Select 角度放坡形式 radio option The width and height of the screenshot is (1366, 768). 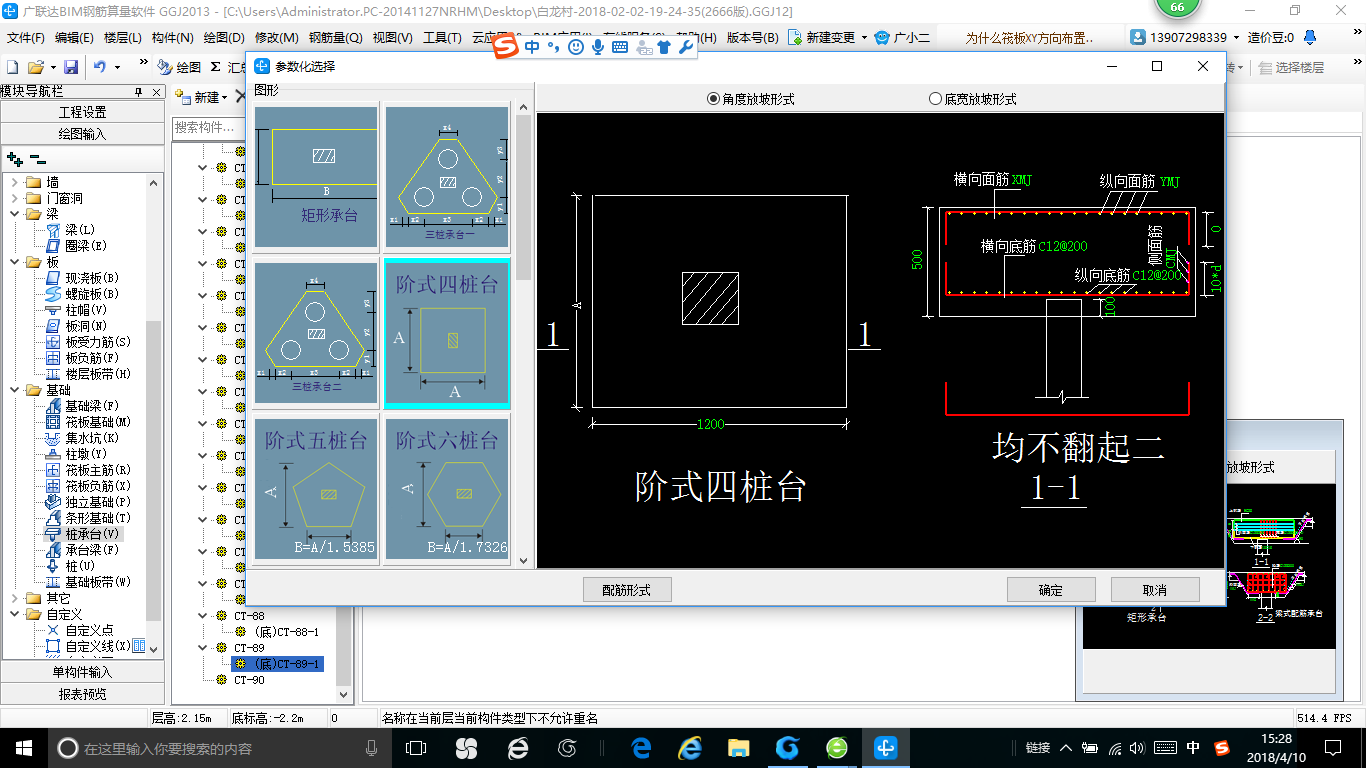(713, 99)
